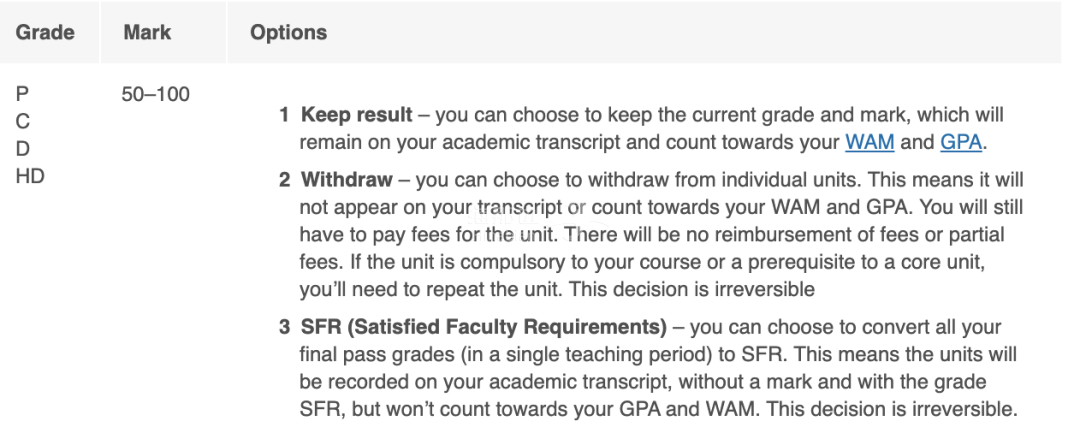This screenshot has width=1080, height=445.
Task: Click list number 3 beside SFR
Action: (x=284, y=327)
